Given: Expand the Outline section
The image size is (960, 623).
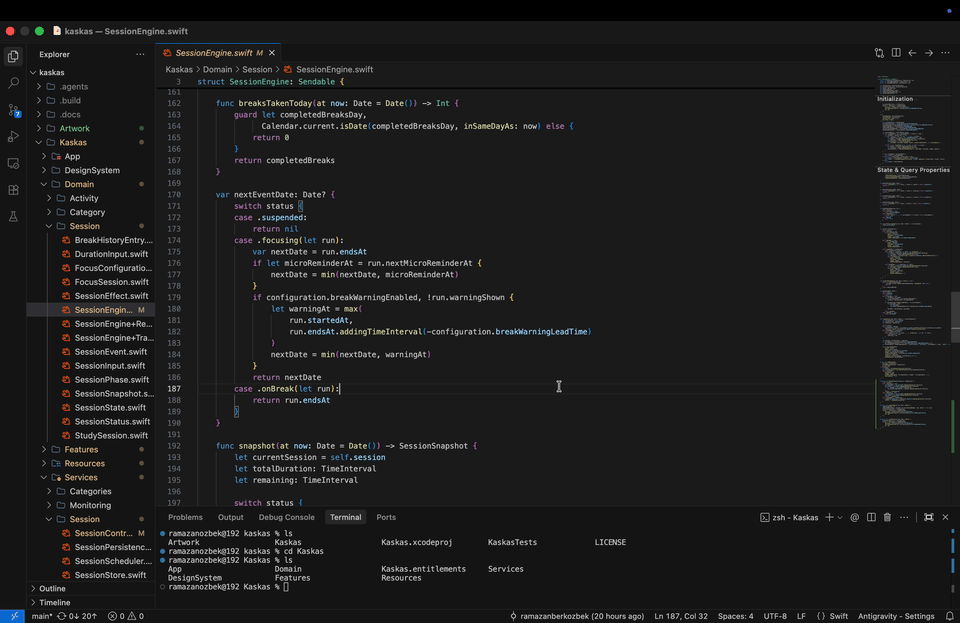Looking at the screenshot, I should click(x=91, y=589).
